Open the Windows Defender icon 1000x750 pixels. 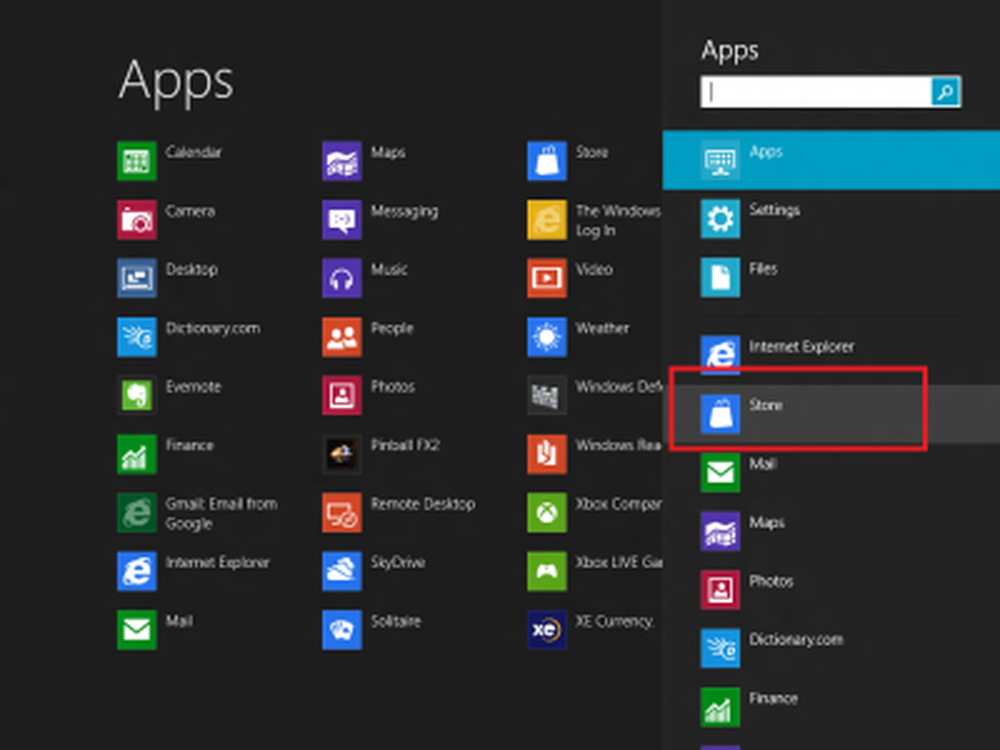[547, 395]
